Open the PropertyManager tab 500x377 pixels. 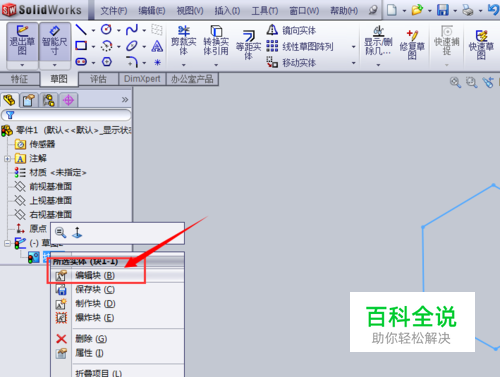[x=29, y=100]
